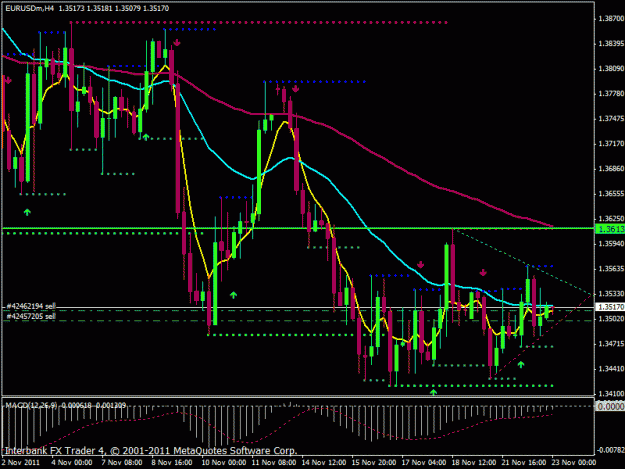625x469 pixels.
Task: Click the 1.35020 price axis label
Action: pyautogui.click(x=611, y=319)
